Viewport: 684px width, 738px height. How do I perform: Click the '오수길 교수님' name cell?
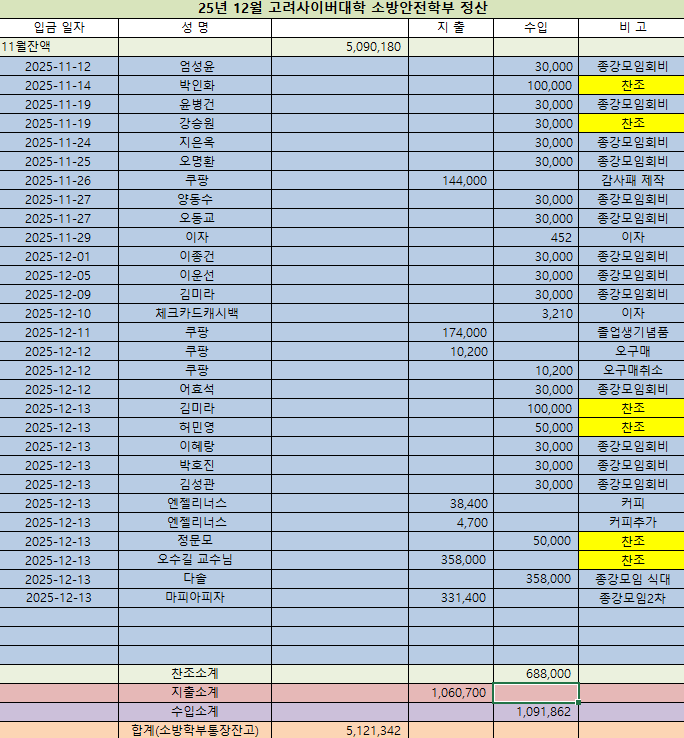[x=195, y=560]
